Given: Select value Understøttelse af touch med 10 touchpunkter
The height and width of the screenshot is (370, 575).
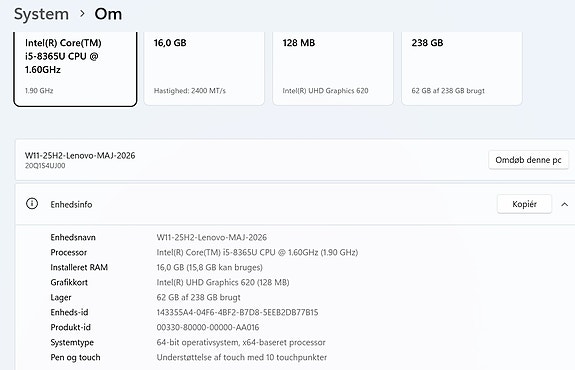Looking at the screenshot, I should click(x=242, y=358).
